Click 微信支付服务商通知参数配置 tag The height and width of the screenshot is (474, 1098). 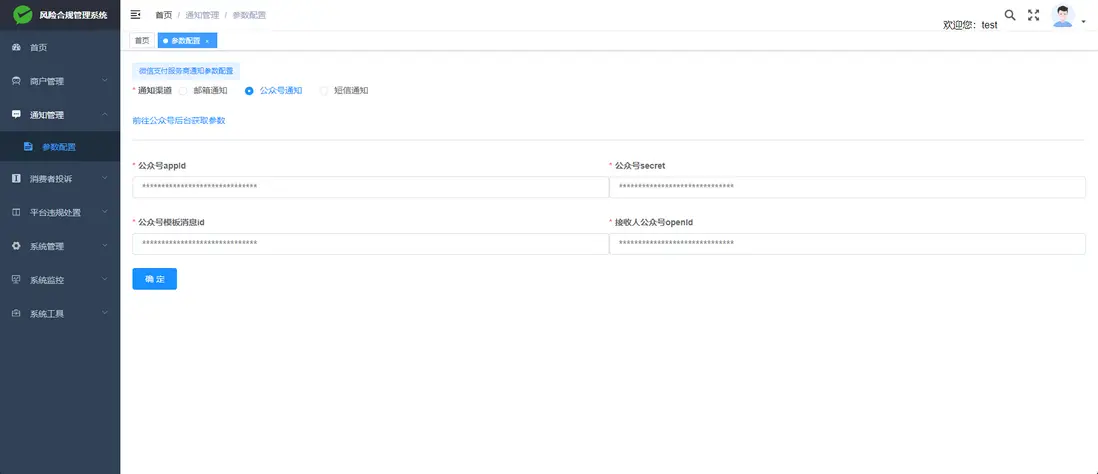tap(186, 71)
